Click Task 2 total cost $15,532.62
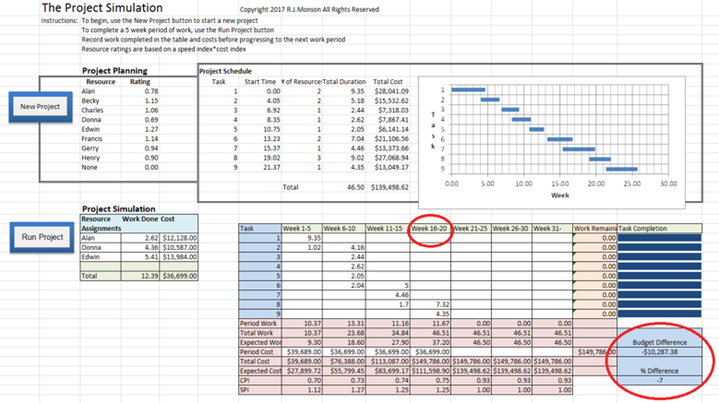 [x=391, y=101]
